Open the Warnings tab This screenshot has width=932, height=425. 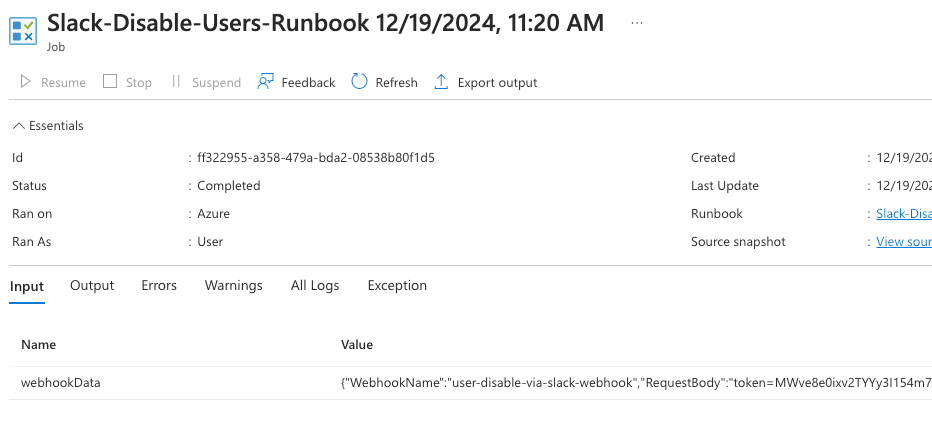tap(234, 285)
